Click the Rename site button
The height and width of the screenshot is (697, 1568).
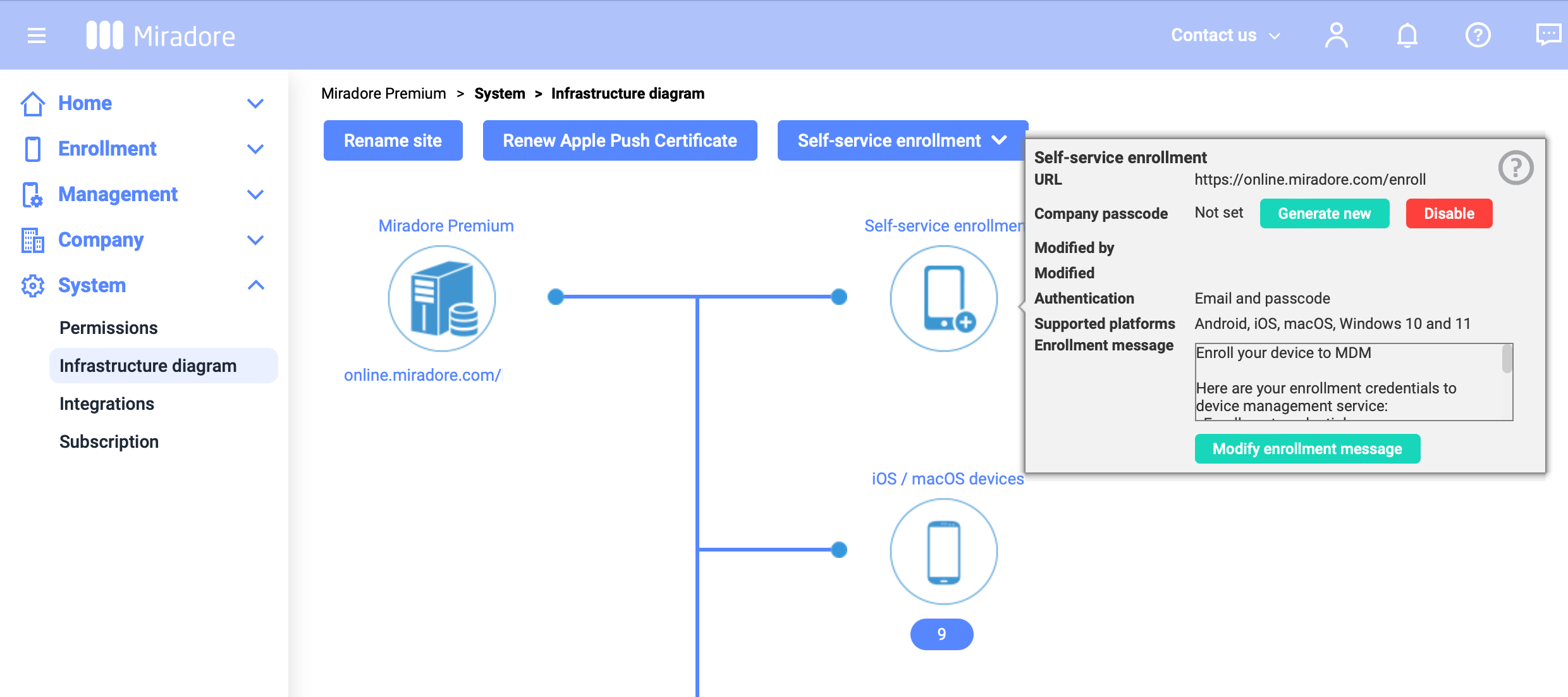(393, 140)
